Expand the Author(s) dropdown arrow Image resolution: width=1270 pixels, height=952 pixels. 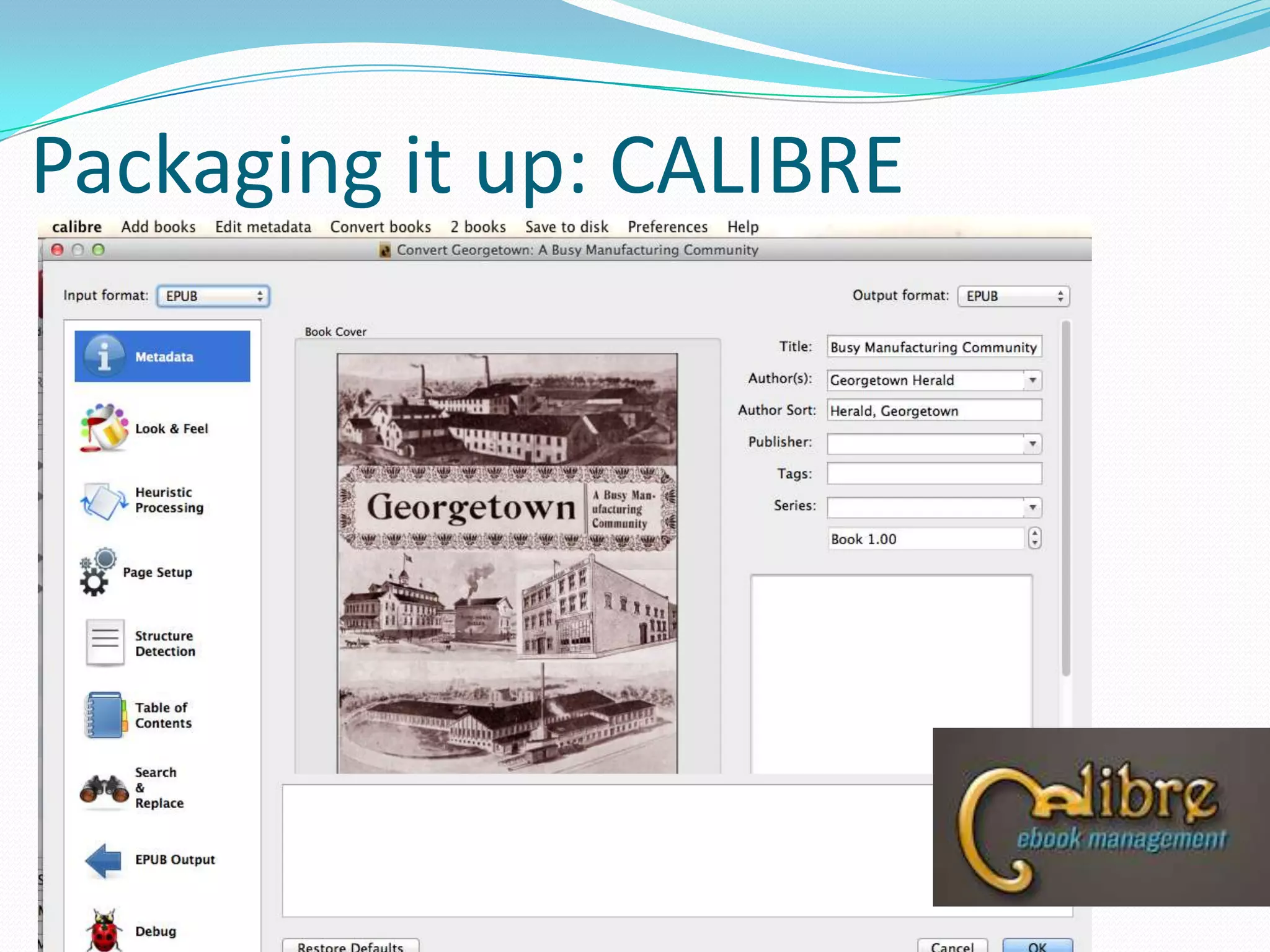pos(1032,380)
